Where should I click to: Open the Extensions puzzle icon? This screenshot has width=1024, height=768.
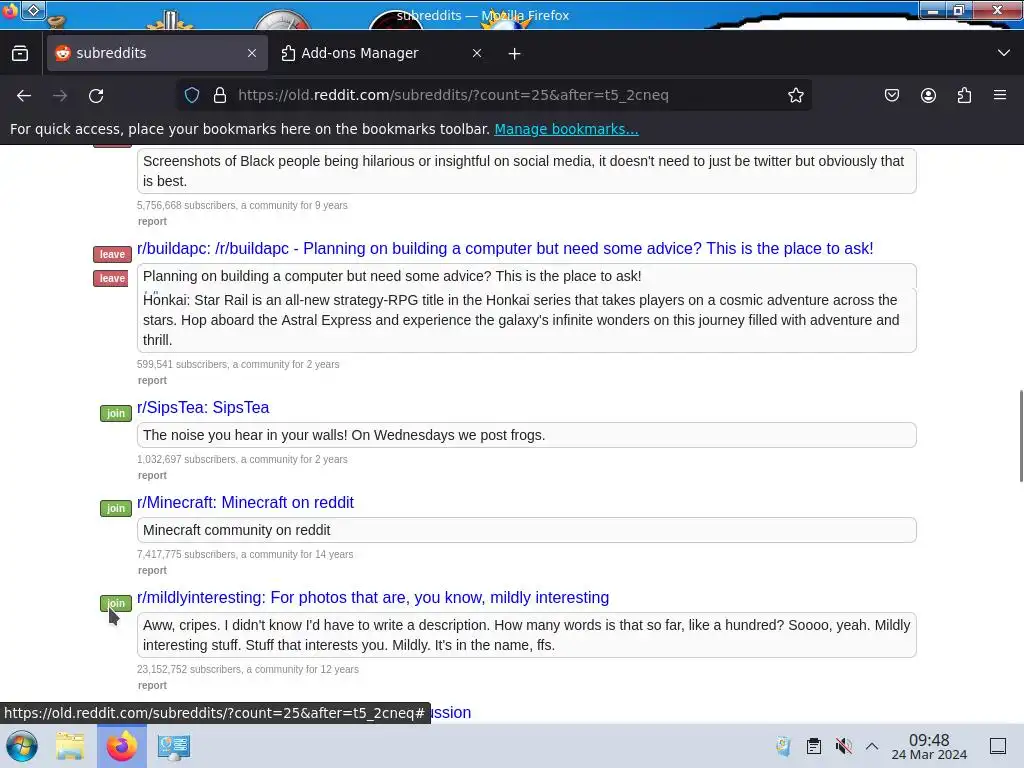pos(964,95)
